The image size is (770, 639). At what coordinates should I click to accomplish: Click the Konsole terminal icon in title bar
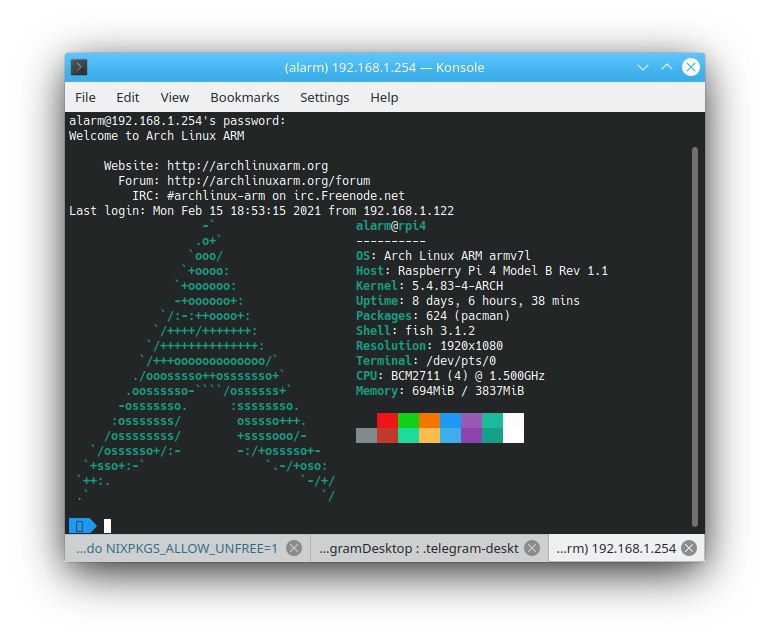pos(79,67)
